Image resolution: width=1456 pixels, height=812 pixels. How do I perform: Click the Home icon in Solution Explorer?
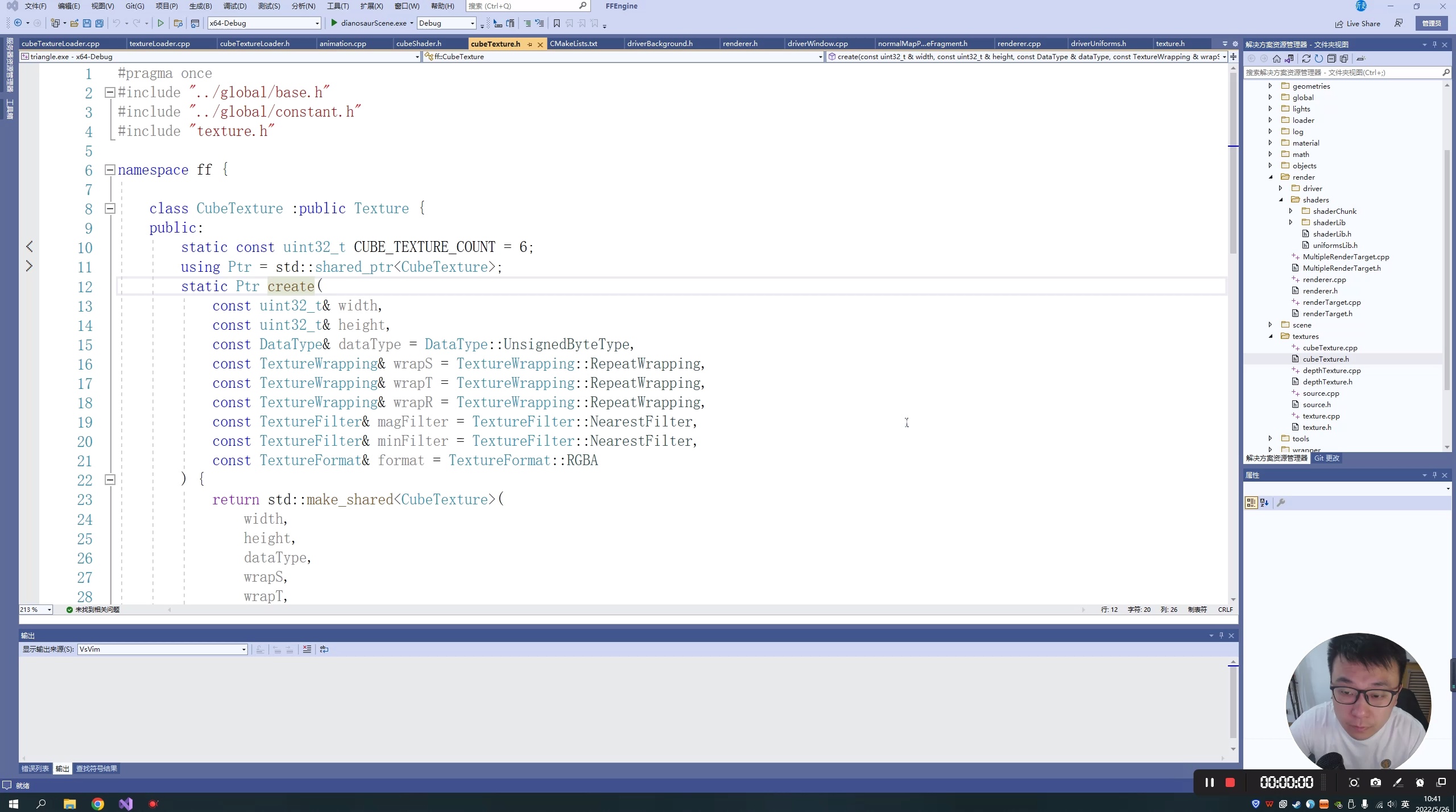tap(1277, 59)
